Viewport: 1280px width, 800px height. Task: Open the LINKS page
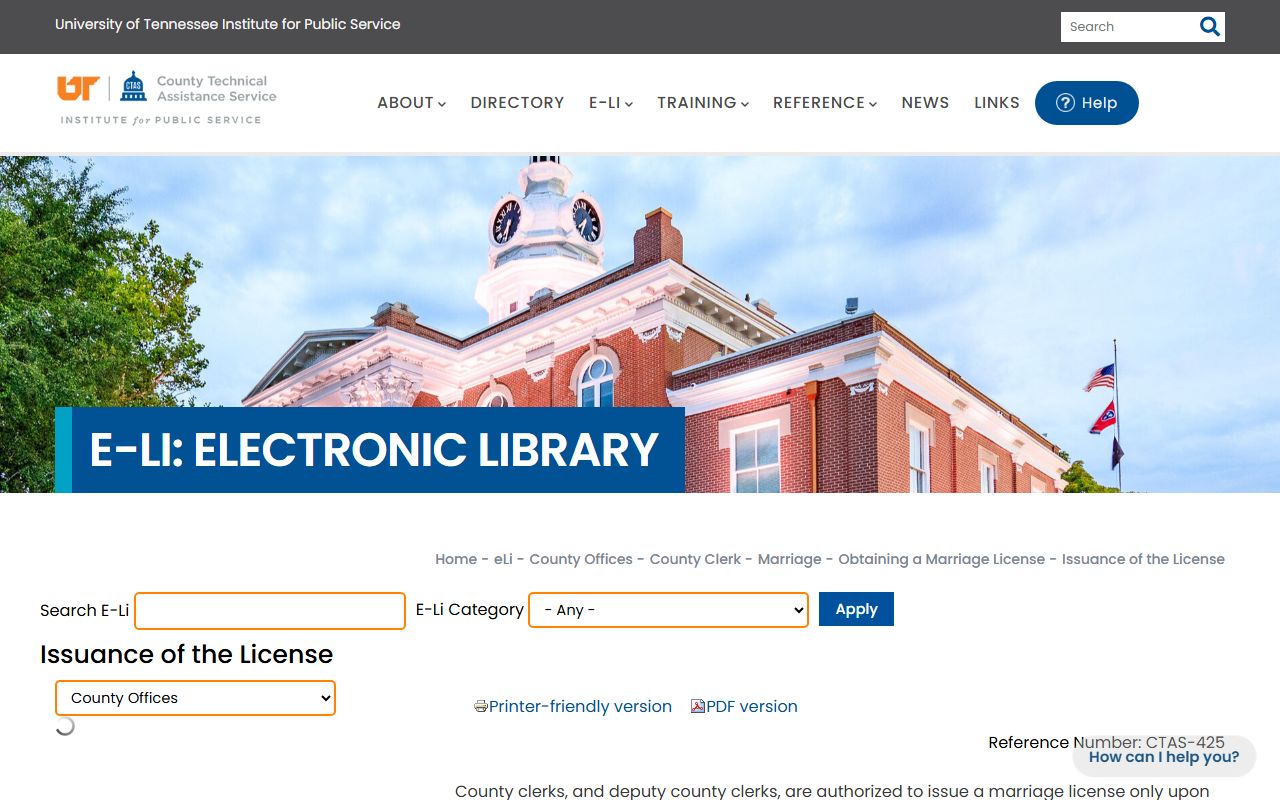pyautogui.click(x=997, y=103)
